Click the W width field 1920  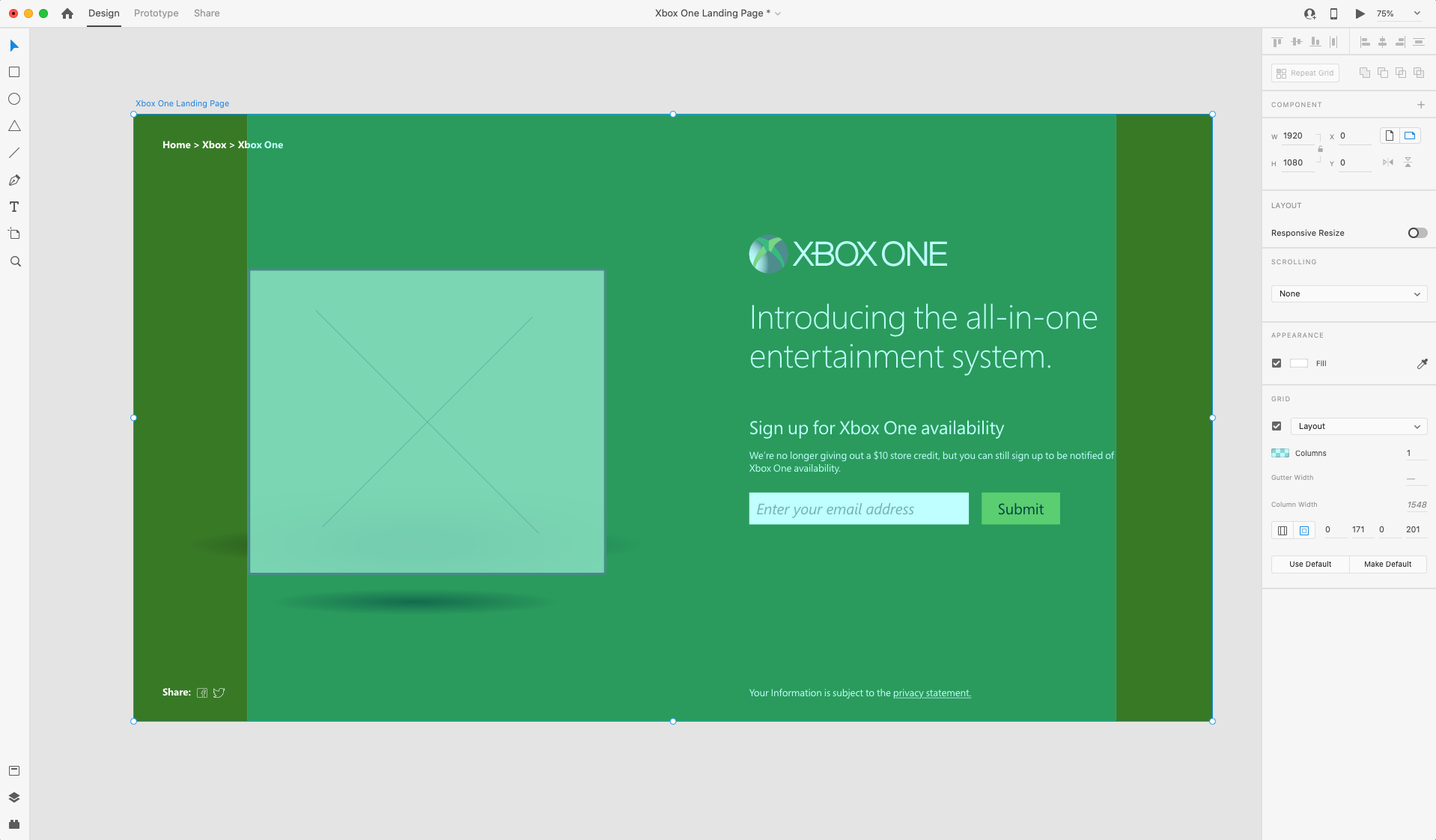click(1298, 136)
